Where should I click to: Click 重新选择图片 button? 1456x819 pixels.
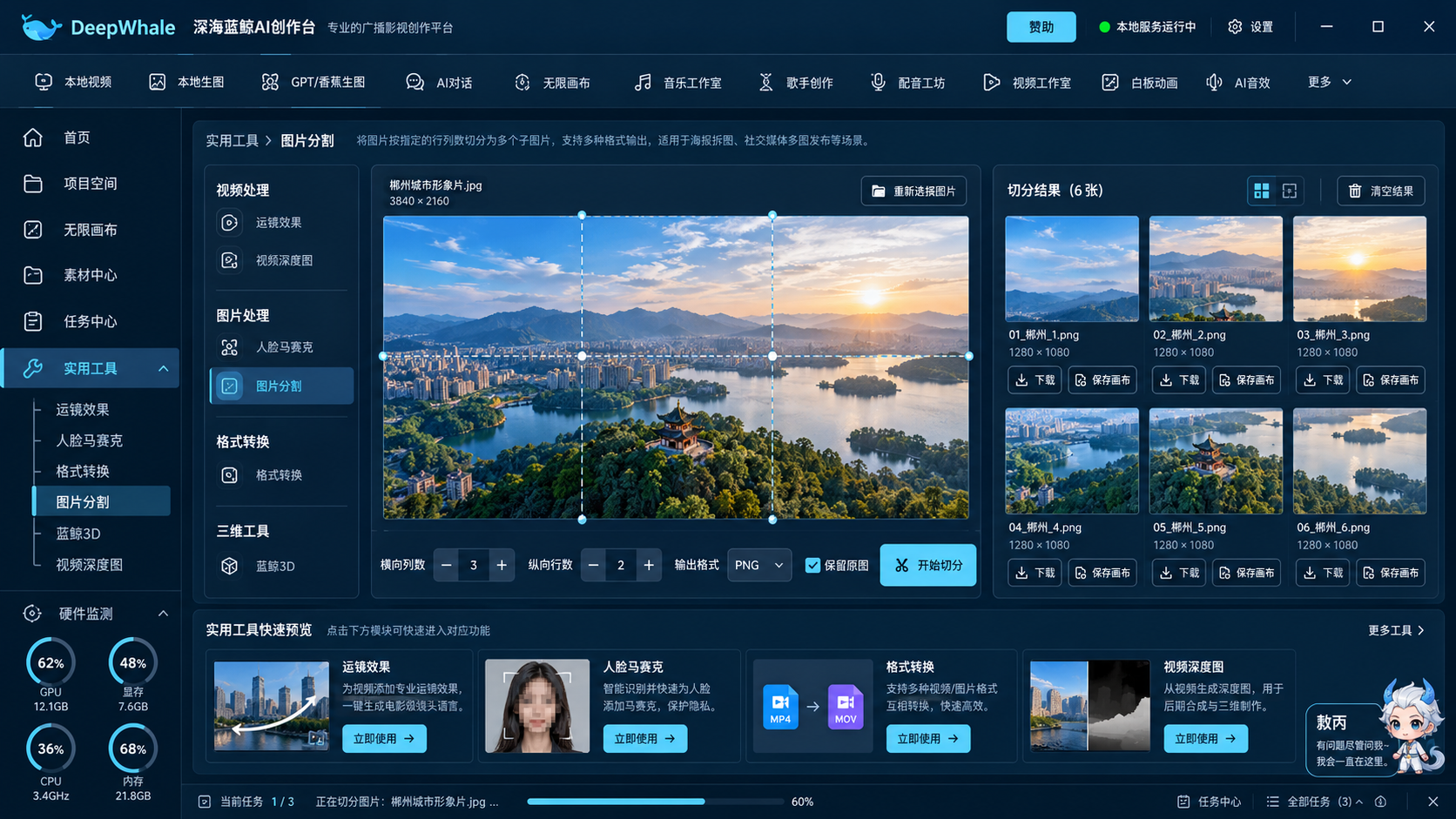tap(913, 191)
